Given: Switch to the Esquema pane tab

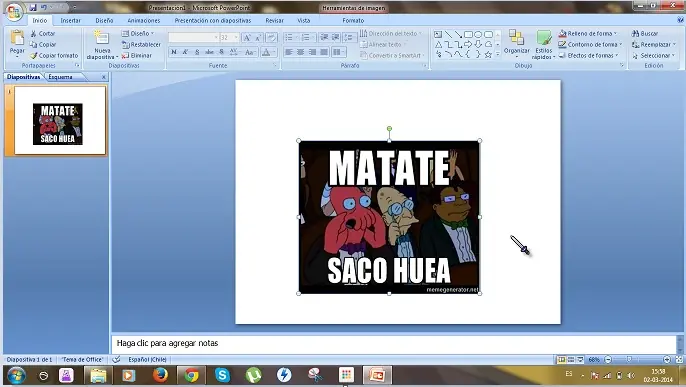Looking at the screenshot, I should point(60,77).
